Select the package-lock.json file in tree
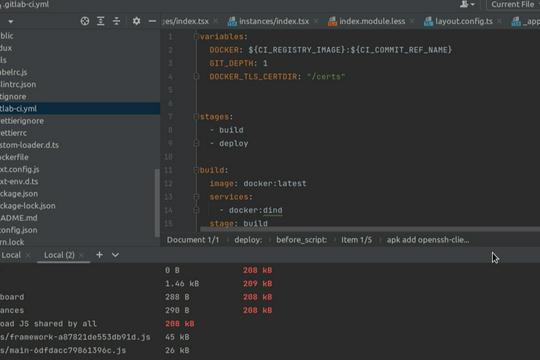Image resolution: width=540 pixels, height=360 pixels. tap(28, 206)
